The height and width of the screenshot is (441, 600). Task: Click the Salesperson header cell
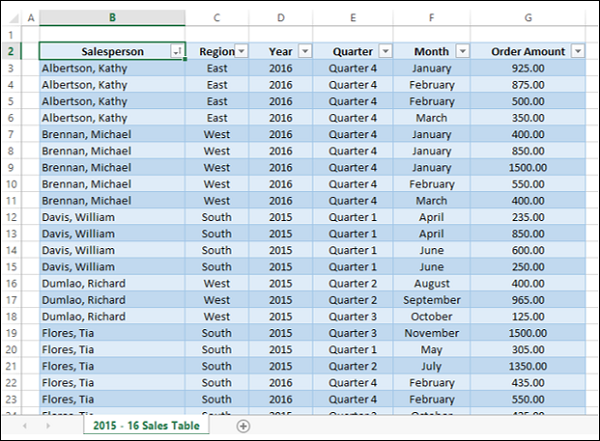tap(104, 52)
